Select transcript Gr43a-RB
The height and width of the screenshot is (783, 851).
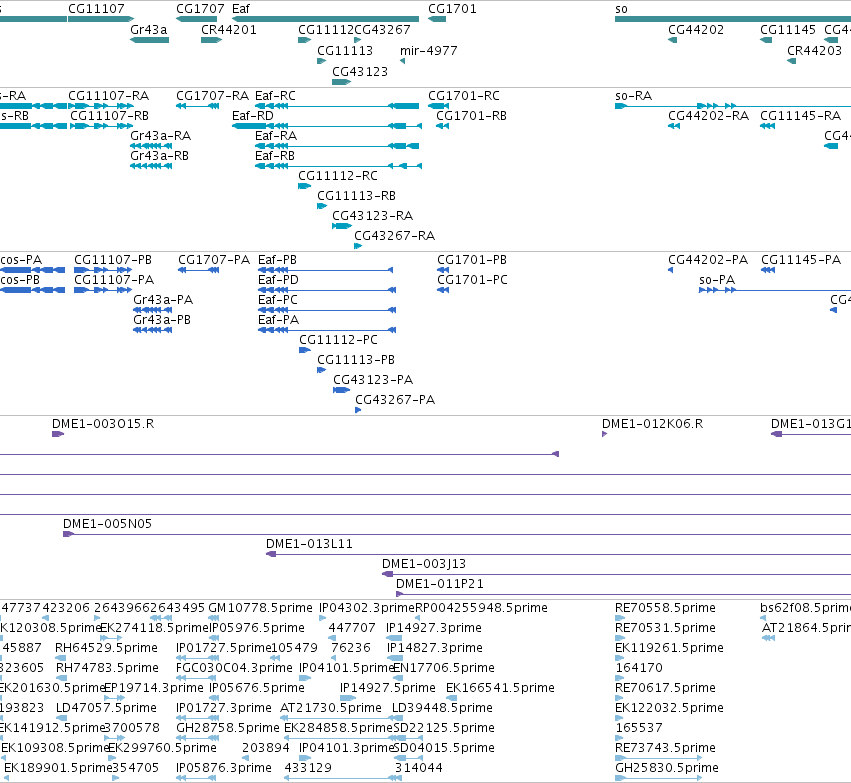click(x=160, y=156)
